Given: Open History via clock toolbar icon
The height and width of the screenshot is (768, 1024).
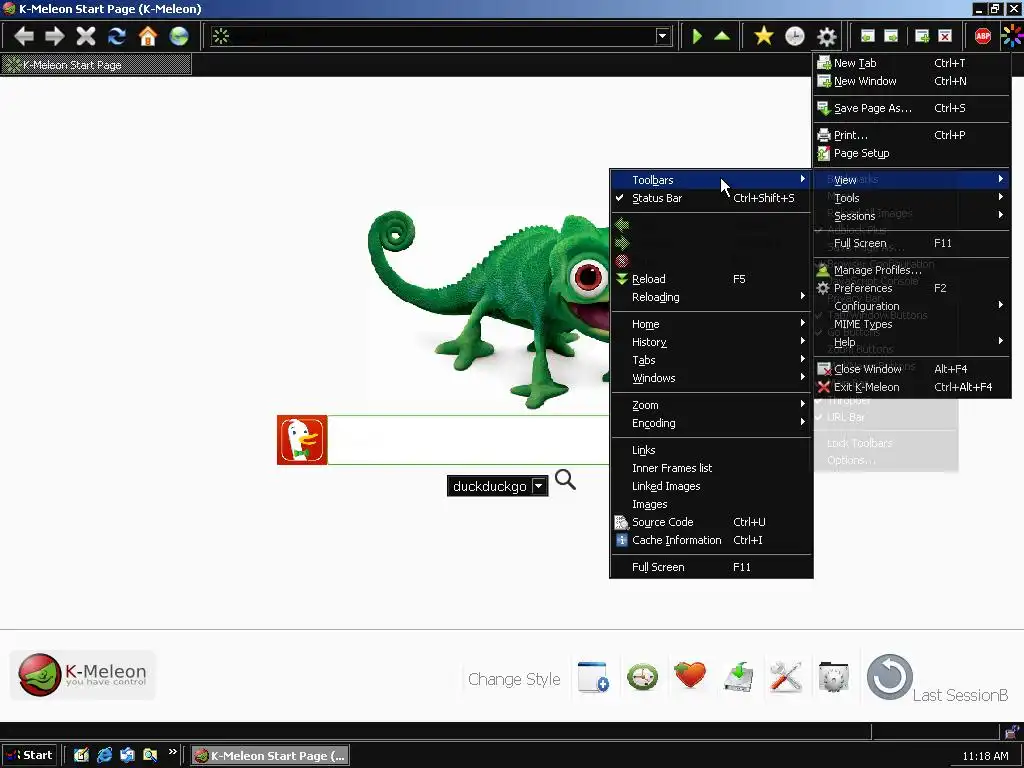Looking at the screenshot, I should click(x=795, y=36).
